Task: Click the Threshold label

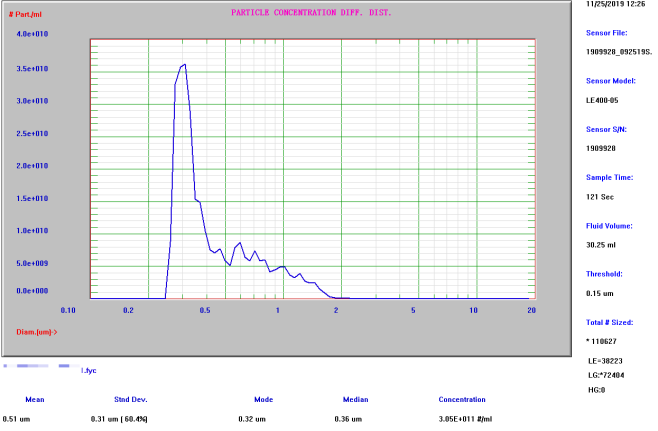Action: [605, 273]
